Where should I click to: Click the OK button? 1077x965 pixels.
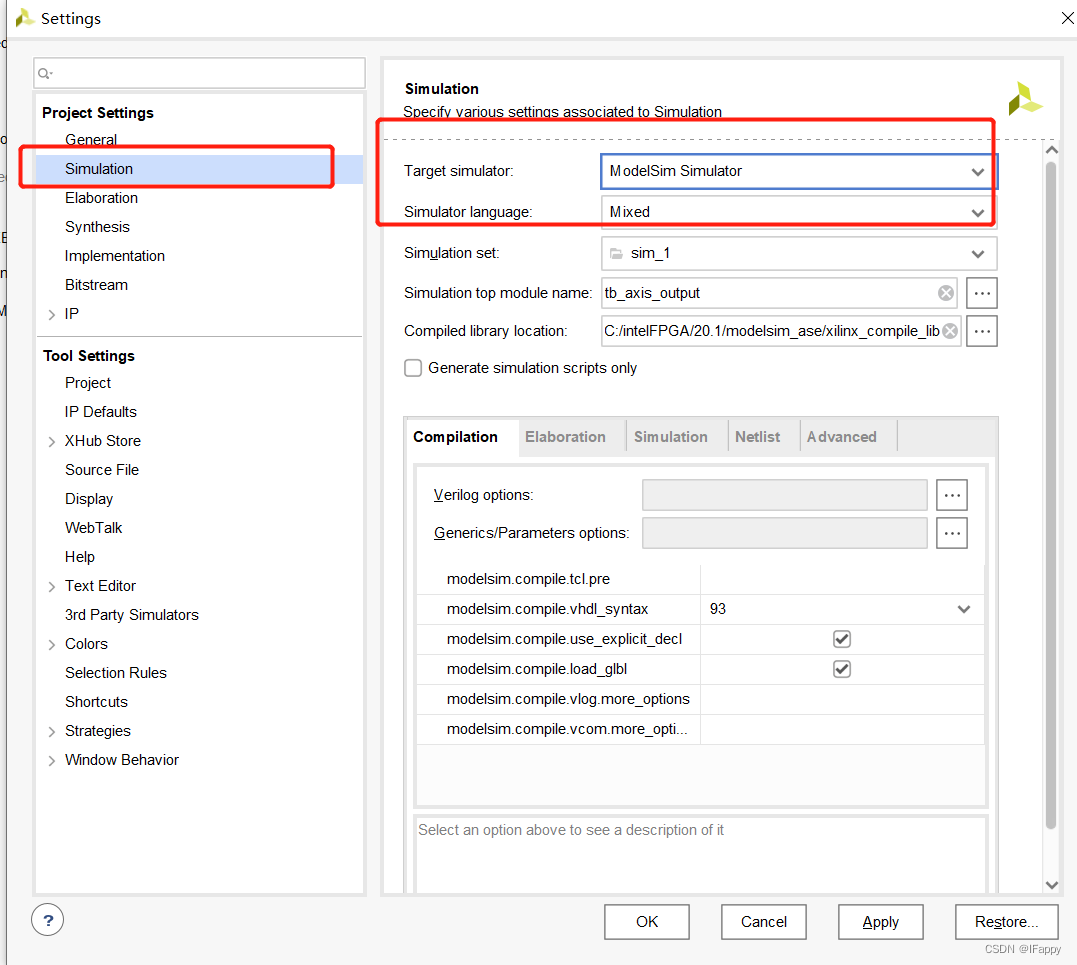coord(647,922)
